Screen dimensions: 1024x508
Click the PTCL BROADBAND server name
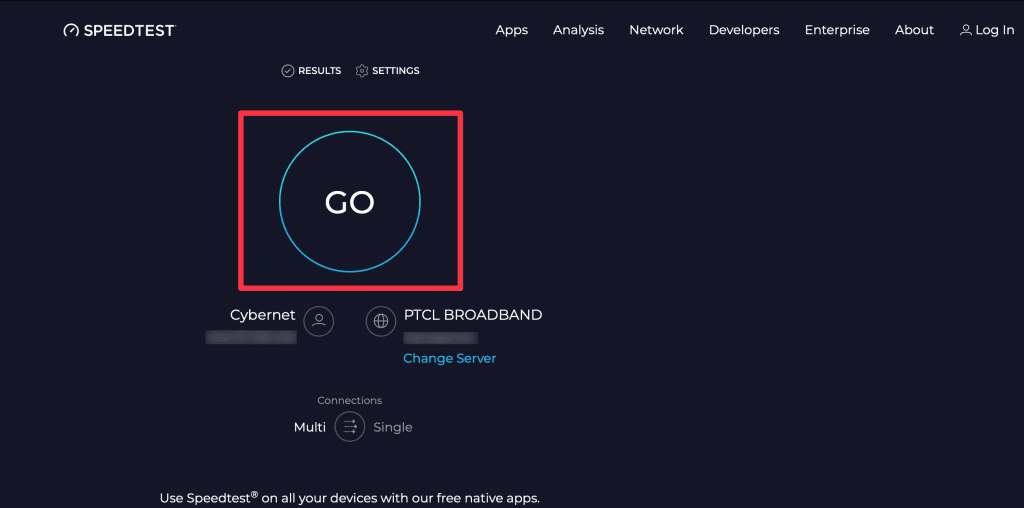pos(473,315)
